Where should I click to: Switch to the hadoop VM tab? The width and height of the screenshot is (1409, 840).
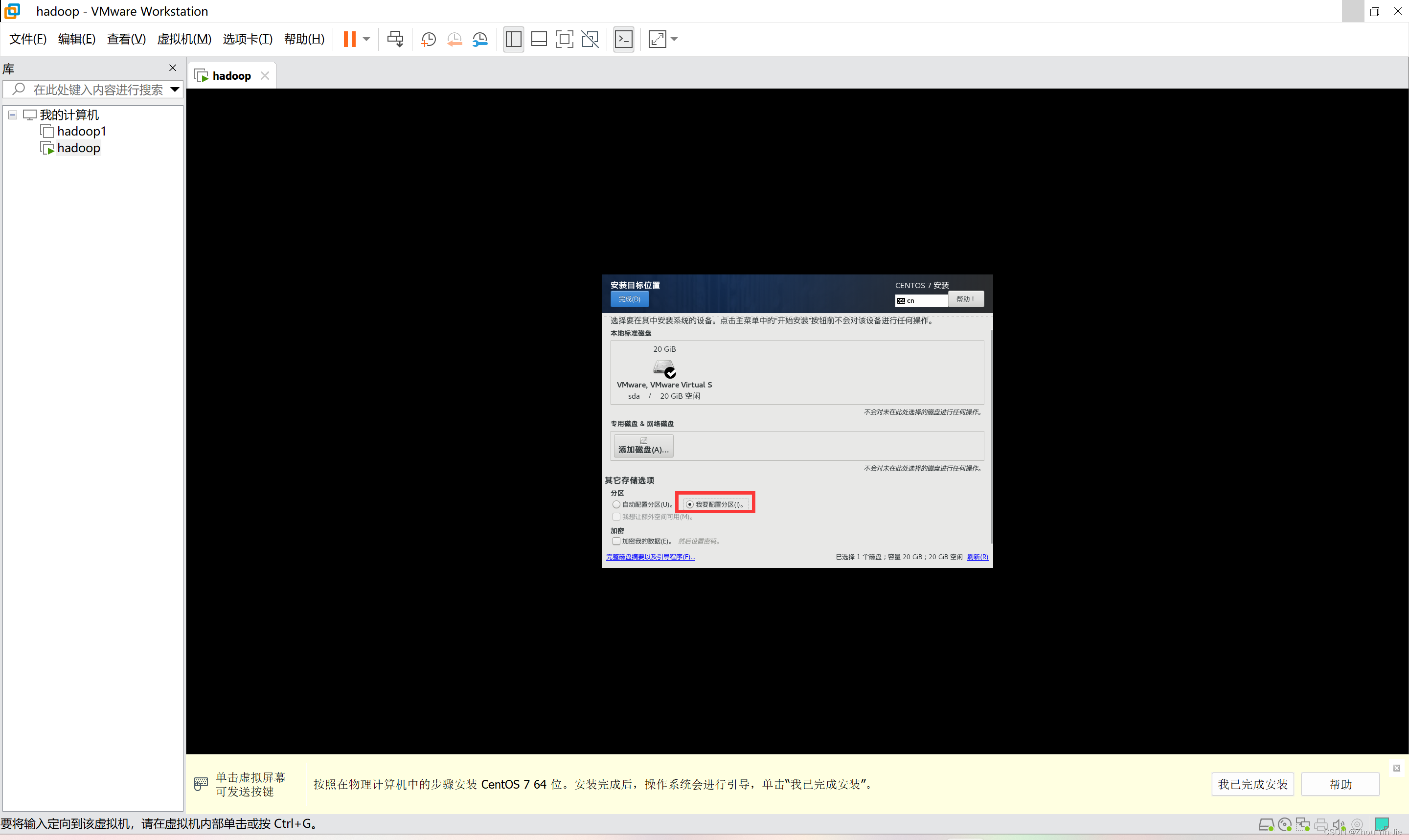click(231, 76)
